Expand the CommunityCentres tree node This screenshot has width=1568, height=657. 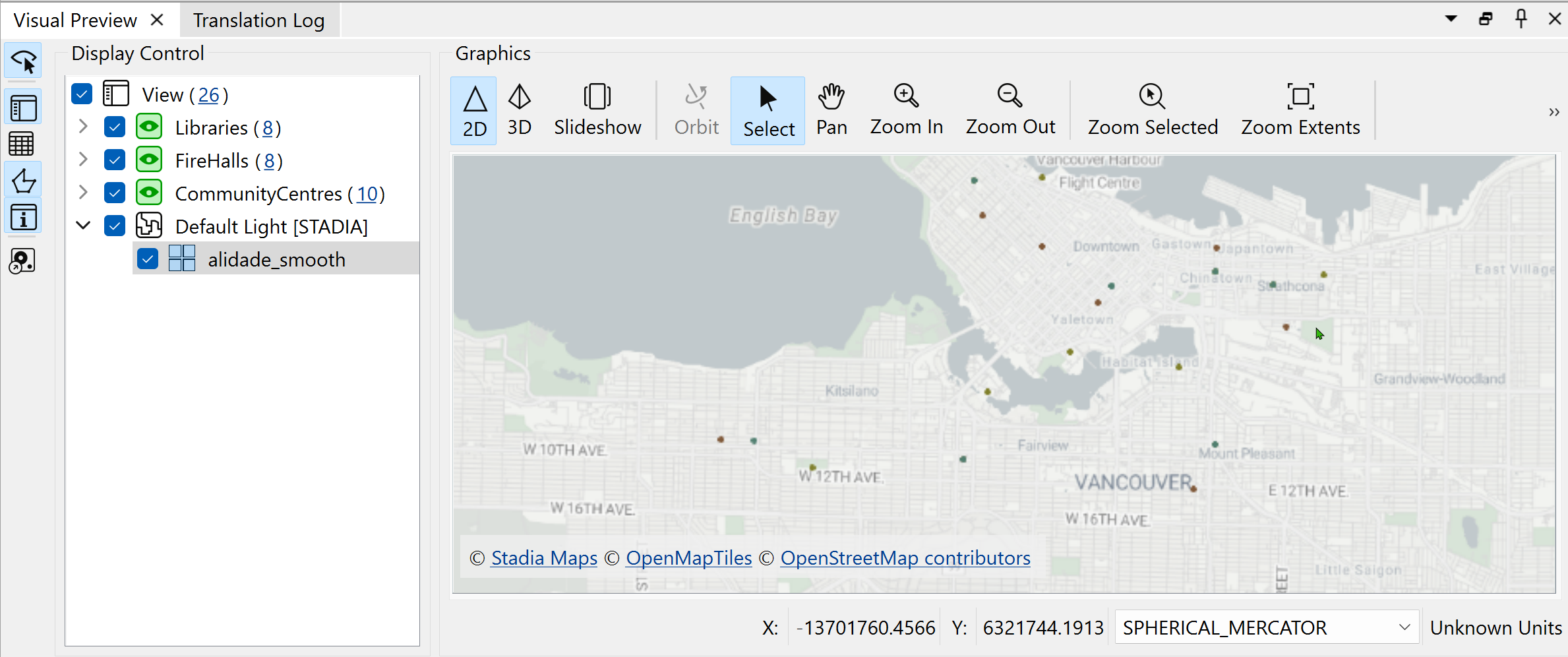(83, 192)
